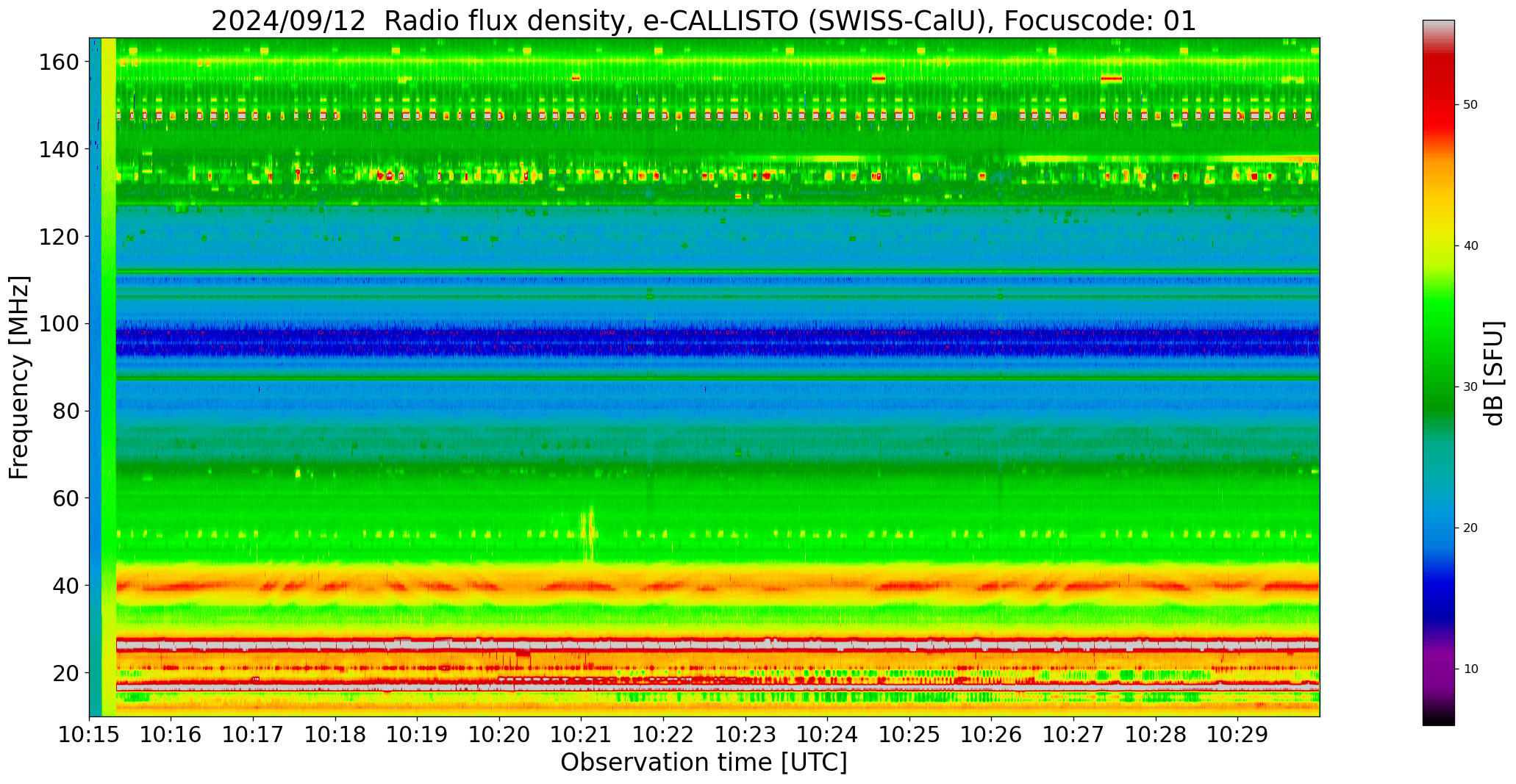Click the 40 colorbar tick label
The height and width of the screenshot is (784, 1516).
click(1470, 246)
